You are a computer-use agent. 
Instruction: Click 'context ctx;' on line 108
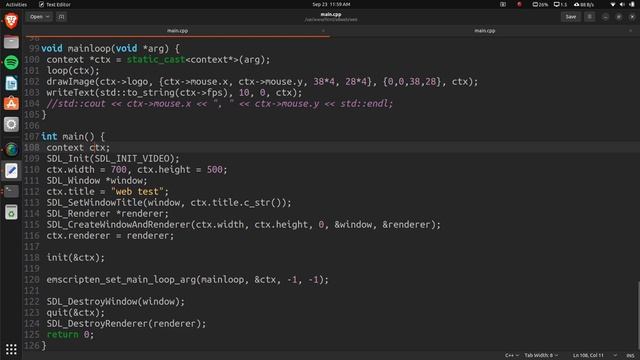[x=78, y=147]
